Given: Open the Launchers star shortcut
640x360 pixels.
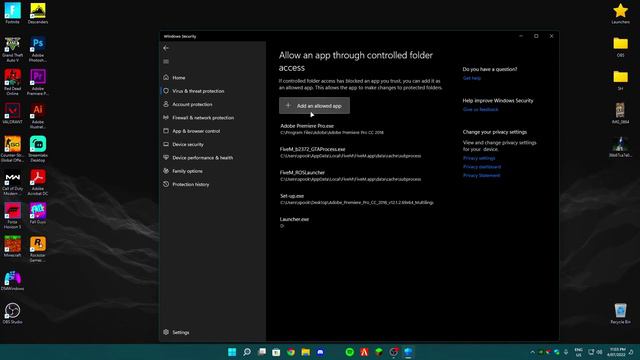Looking at the screenshot, I should 620,13.
